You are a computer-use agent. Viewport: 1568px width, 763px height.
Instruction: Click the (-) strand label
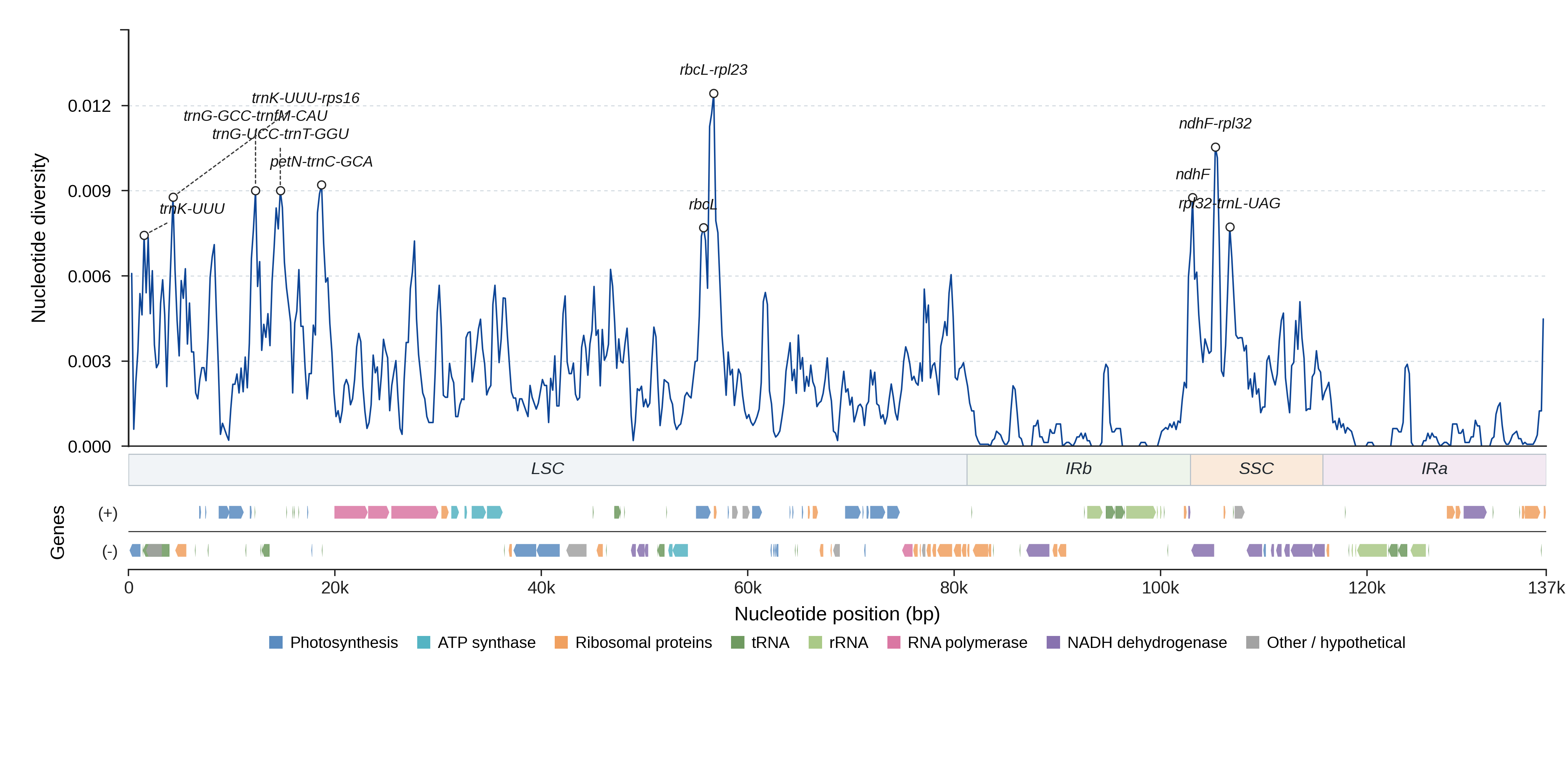(x=110, y=552)
